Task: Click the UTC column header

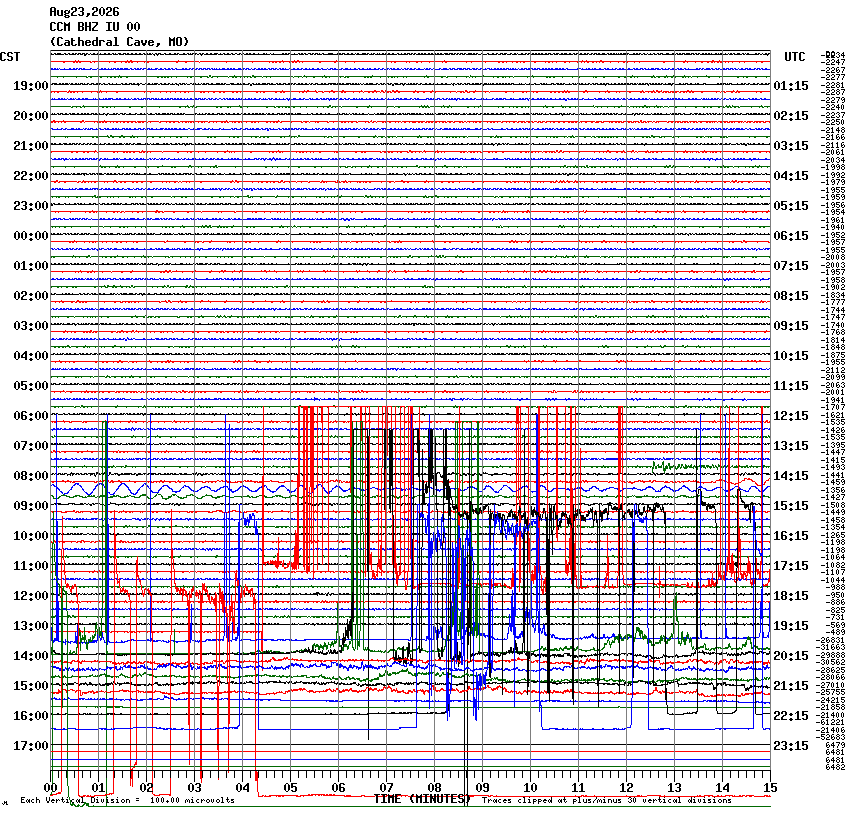Action: click(795, 57)
